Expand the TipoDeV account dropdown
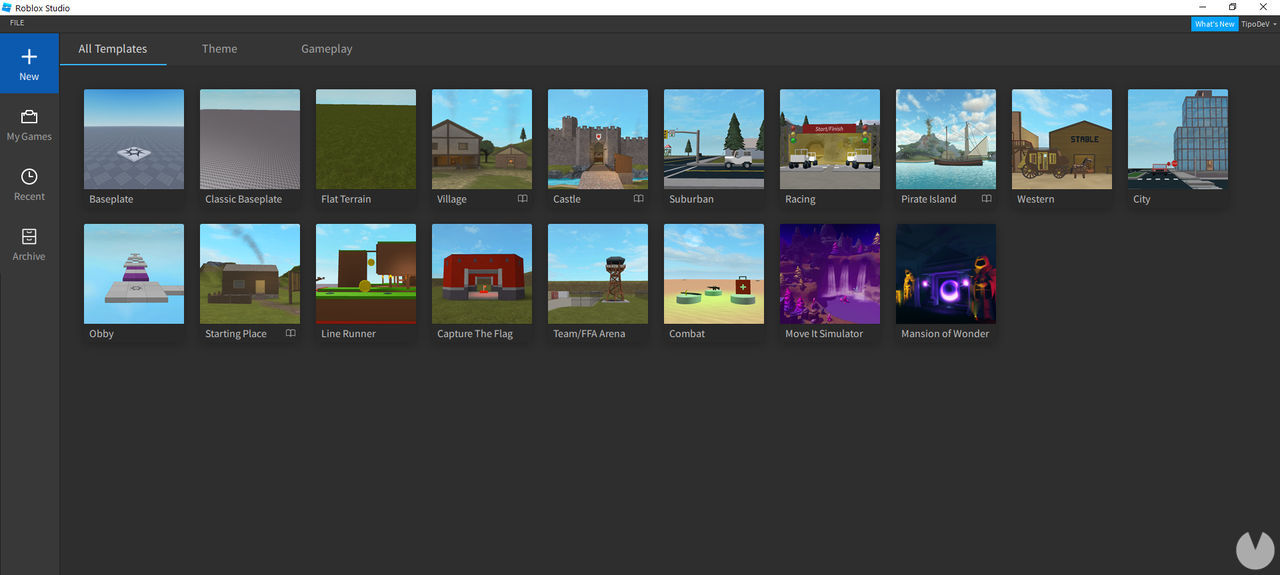Viewport: 1280px width, 575px height. [1259, 24]
